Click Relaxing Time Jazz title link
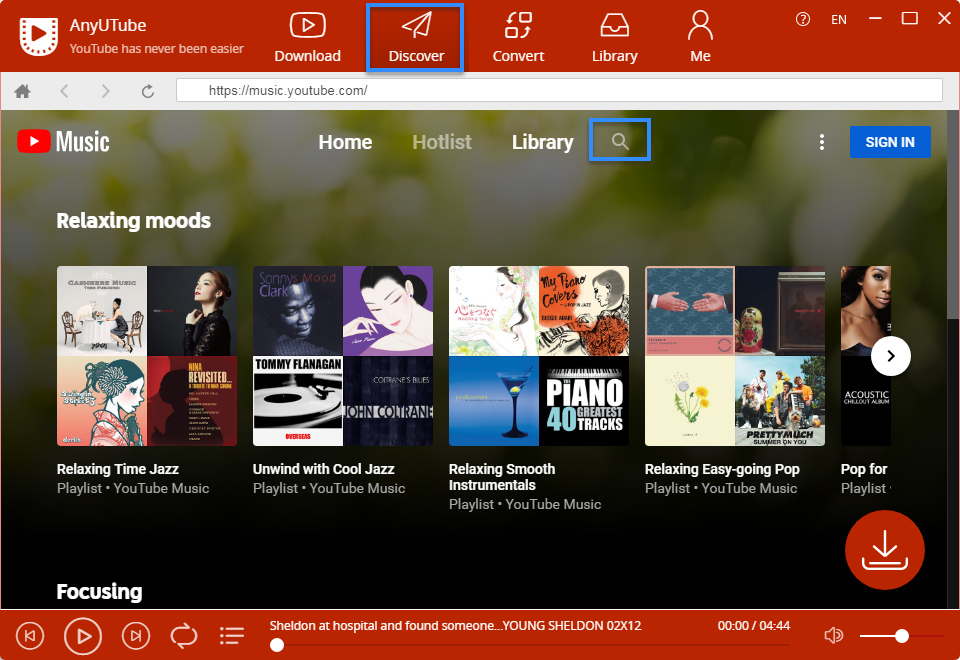Image resolution: width=960 pixels, height=660 pixels. [118, 469]
